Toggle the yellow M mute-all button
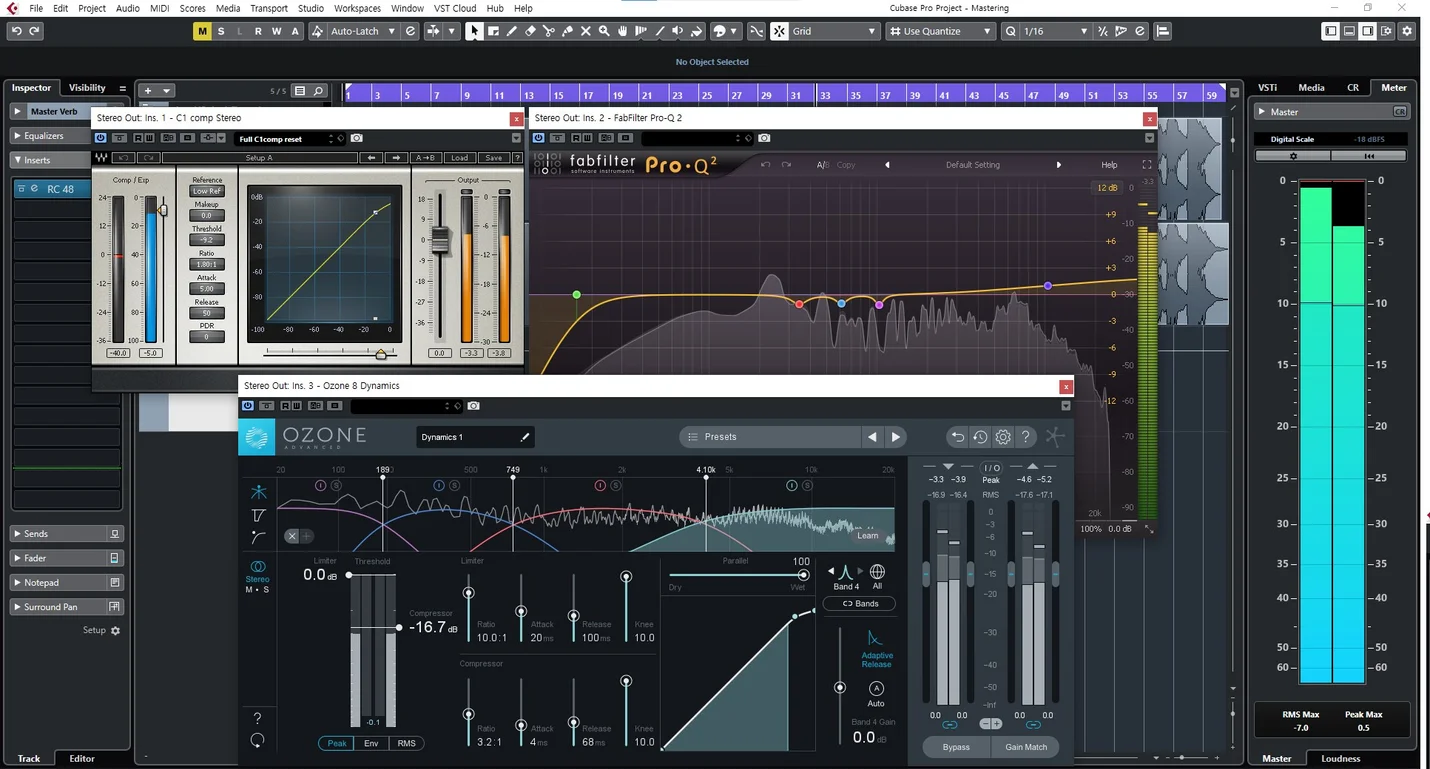Image resolution: width=1430 pixels, height=769 pixels. coord(202,31)
